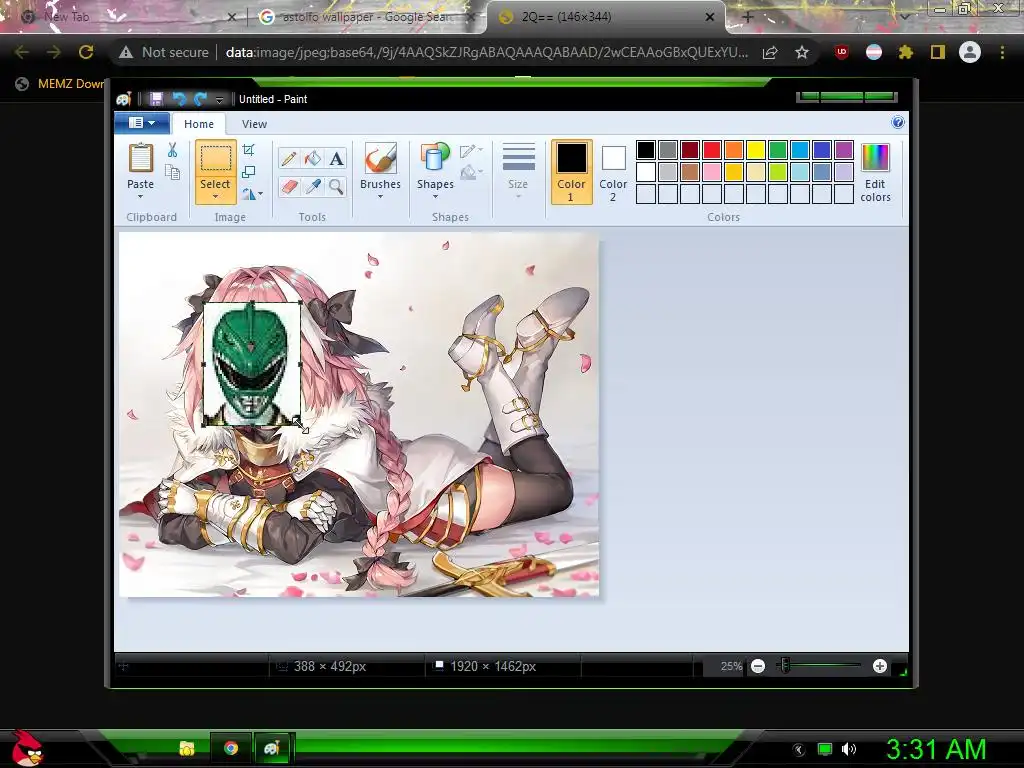Click the Chrome address bar URL
This screenshot has height=768, width=1024.
pyautogui.click(x=487, y=52)
